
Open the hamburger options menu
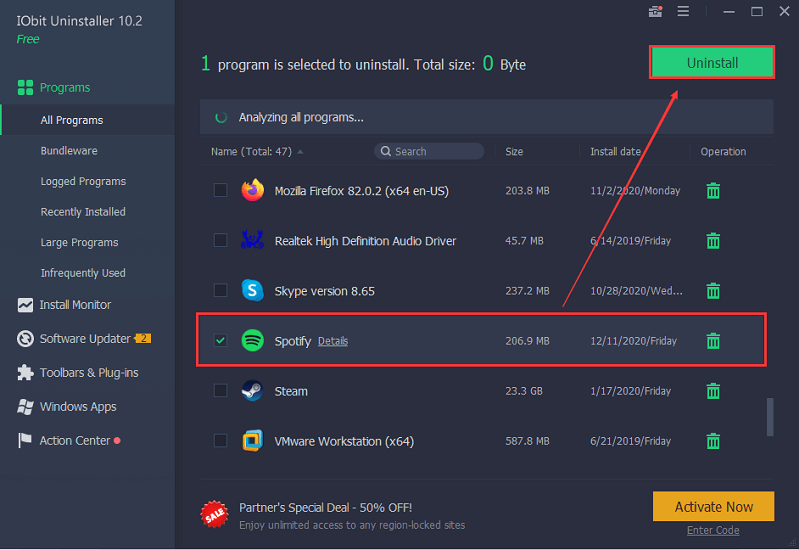[x=683, y=11]
